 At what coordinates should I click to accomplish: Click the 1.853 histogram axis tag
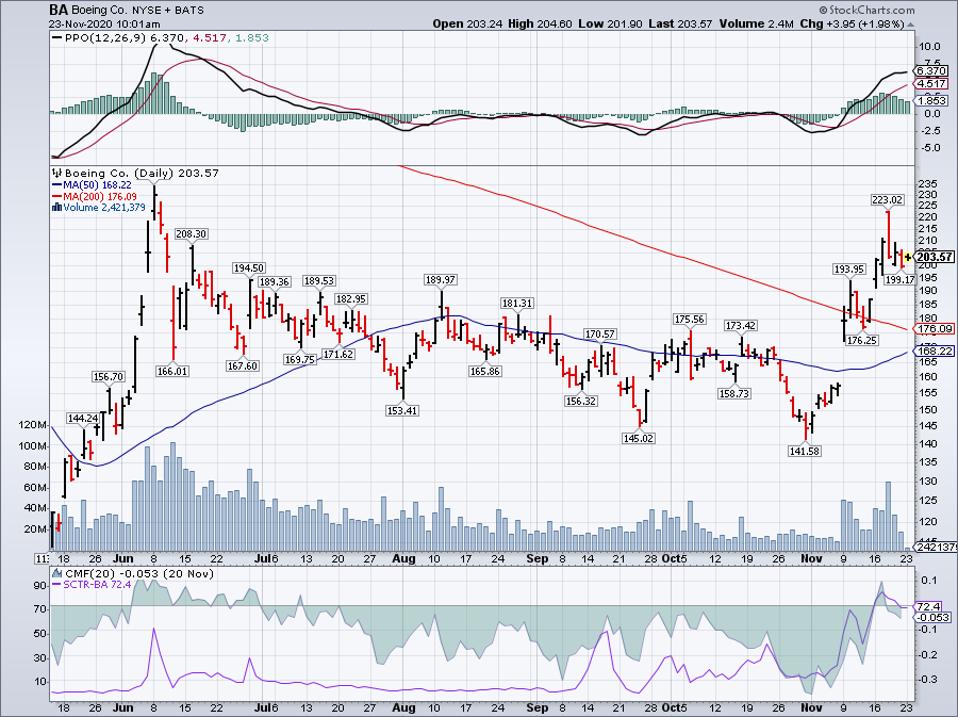[x=931, y=100]
